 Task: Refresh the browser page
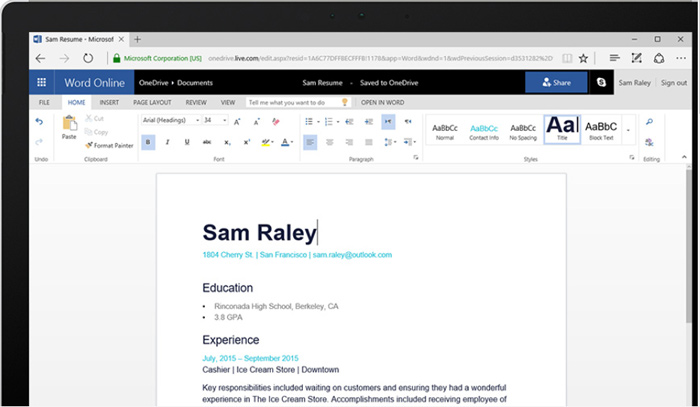(88, 58)
